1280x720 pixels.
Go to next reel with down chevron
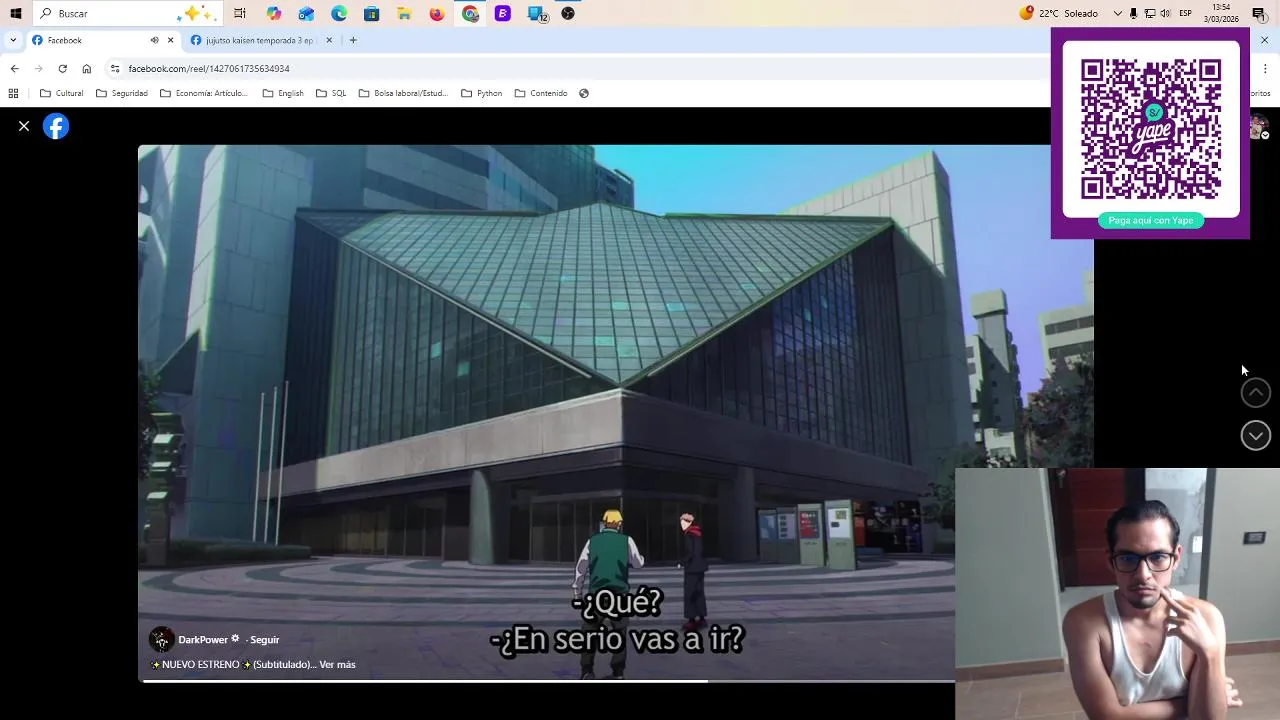click(1256, 435)
